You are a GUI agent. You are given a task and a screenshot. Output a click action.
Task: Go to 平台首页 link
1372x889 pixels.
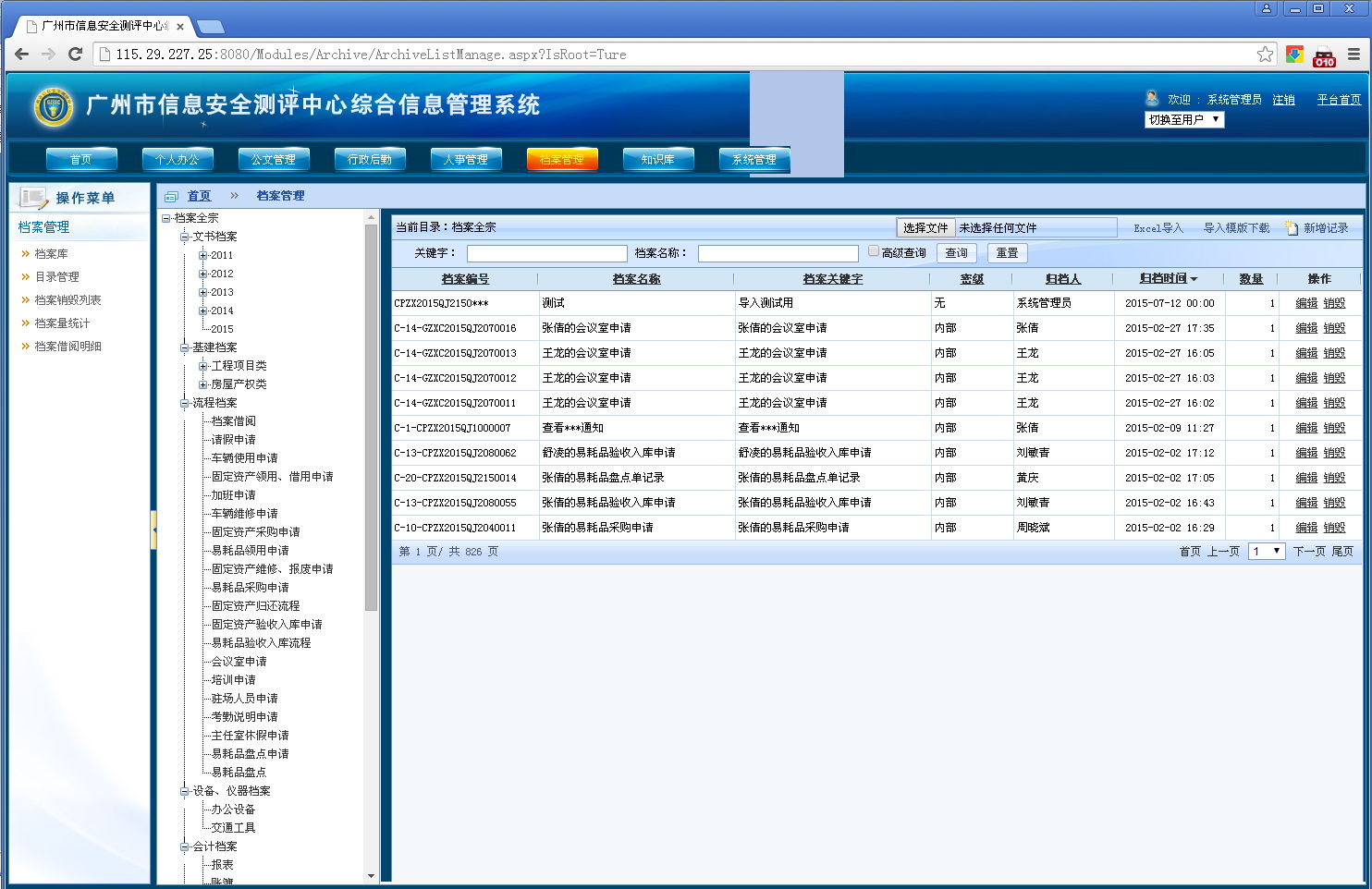tap(1339, 100)
